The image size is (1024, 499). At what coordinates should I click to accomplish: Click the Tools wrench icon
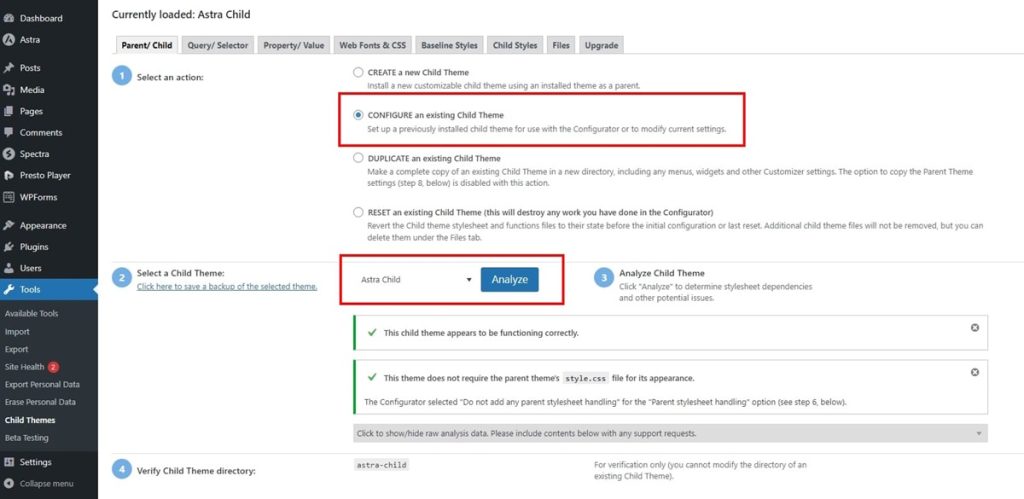click(x=8, y=289)
